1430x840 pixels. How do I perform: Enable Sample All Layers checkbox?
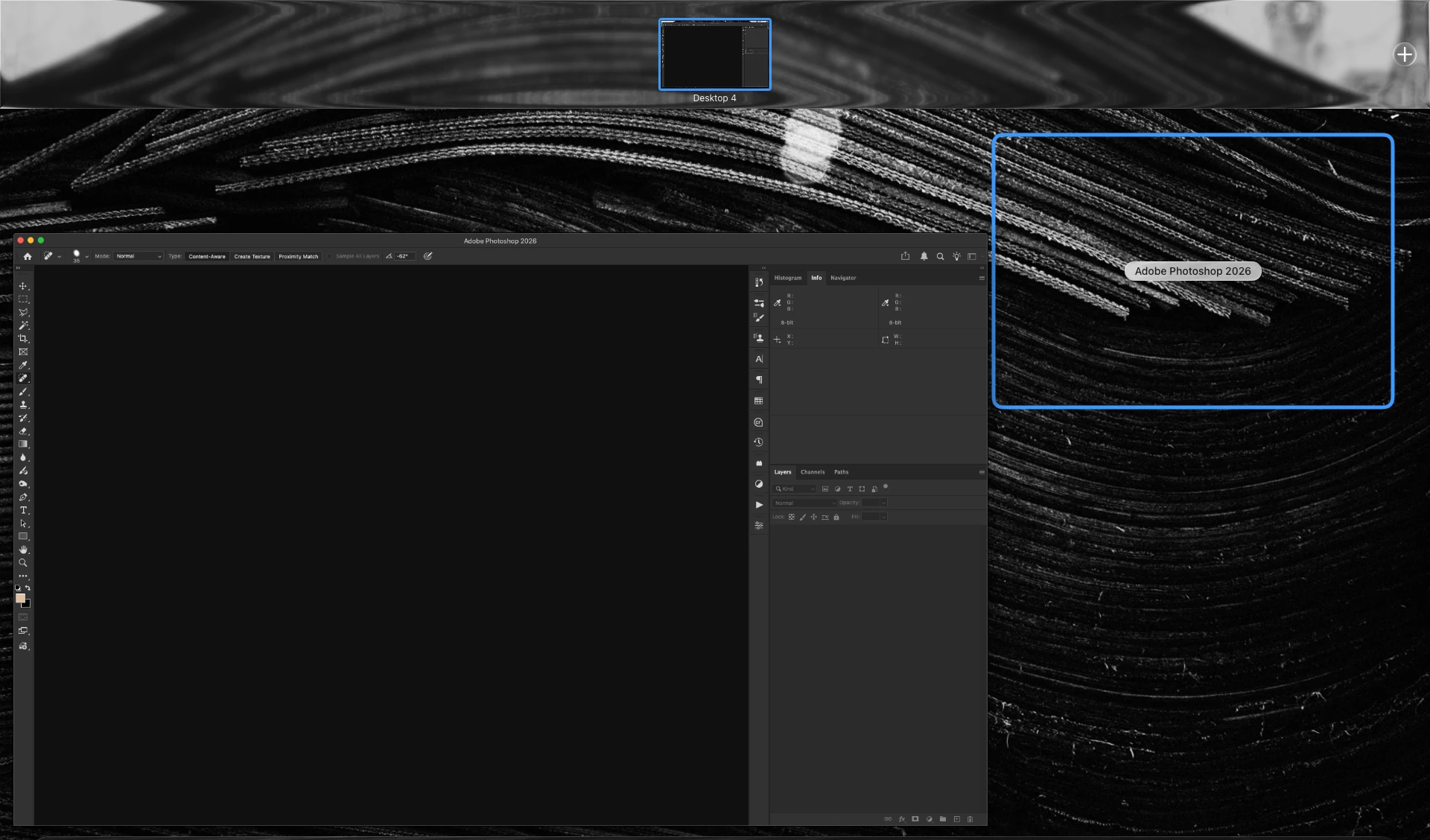pos(330,256)
